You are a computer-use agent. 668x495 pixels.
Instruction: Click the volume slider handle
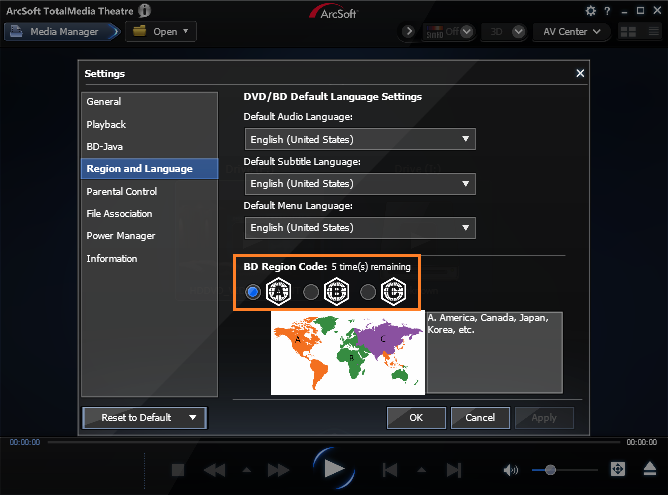coord(550,469)
